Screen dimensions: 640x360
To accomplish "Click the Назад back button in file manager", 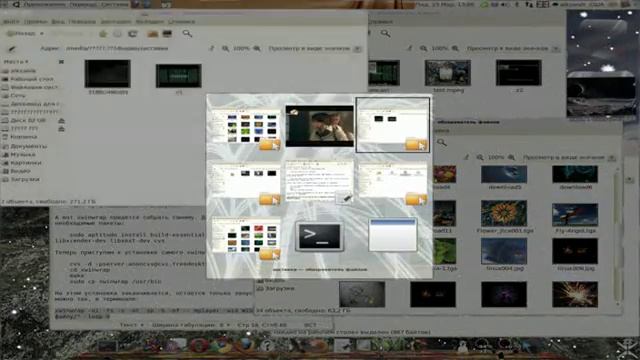I will pyautogui.click(x=21, y=33).
